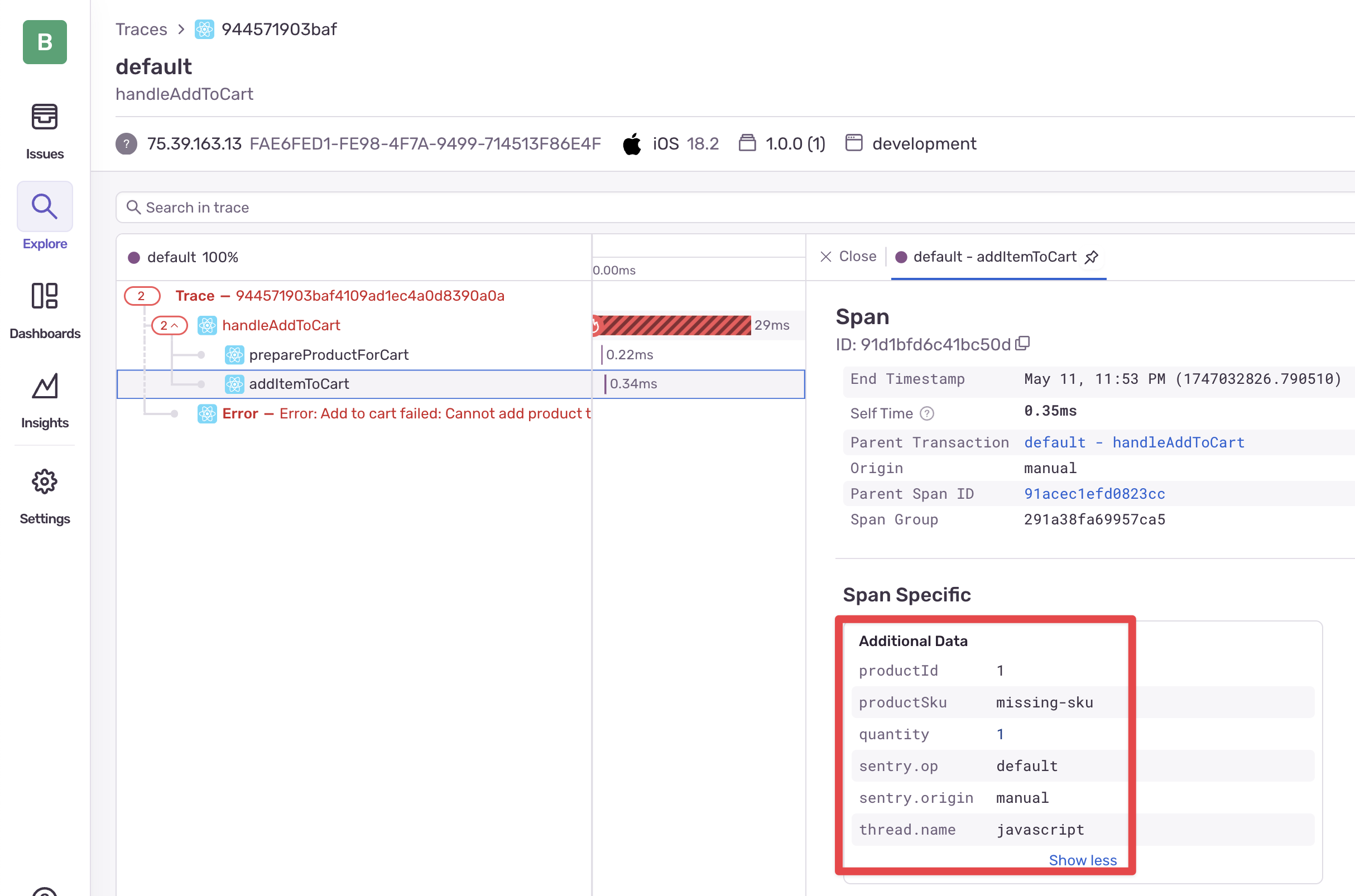Select the prepareProductForCart span row
Image resolution: width=1355 pixels, height=896 pixels.
point(354,355)
